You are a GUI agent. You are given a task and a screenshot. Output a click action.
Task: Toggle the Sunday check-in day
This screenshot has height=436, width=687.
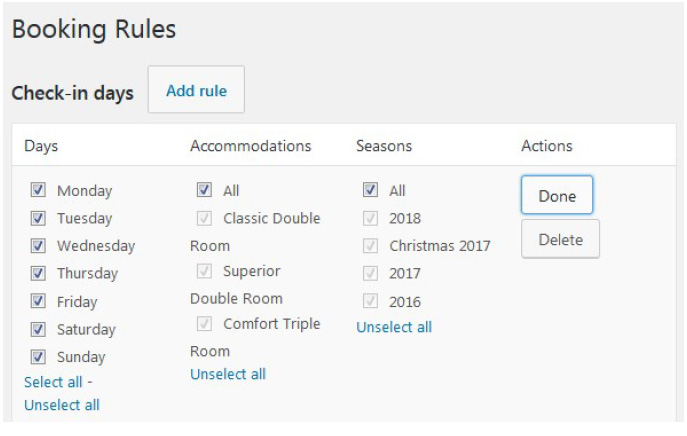[38, 357]
